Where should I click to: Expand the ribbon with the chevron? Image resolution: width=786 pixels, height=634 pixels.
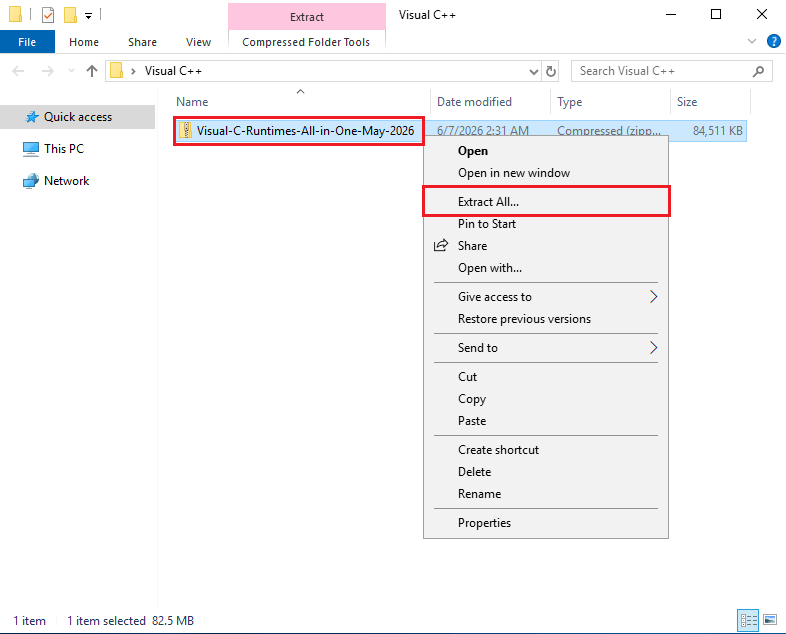pos(751,41)
